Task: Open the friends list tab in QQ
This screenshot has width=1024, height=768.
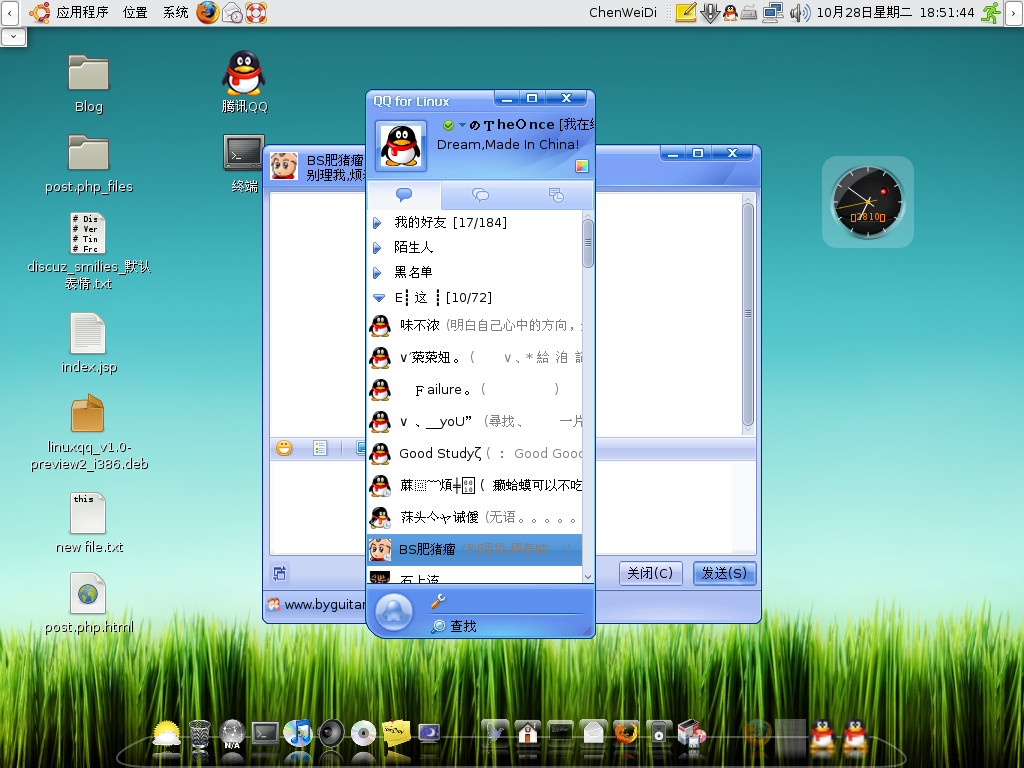Action: (x=404, y=195)
